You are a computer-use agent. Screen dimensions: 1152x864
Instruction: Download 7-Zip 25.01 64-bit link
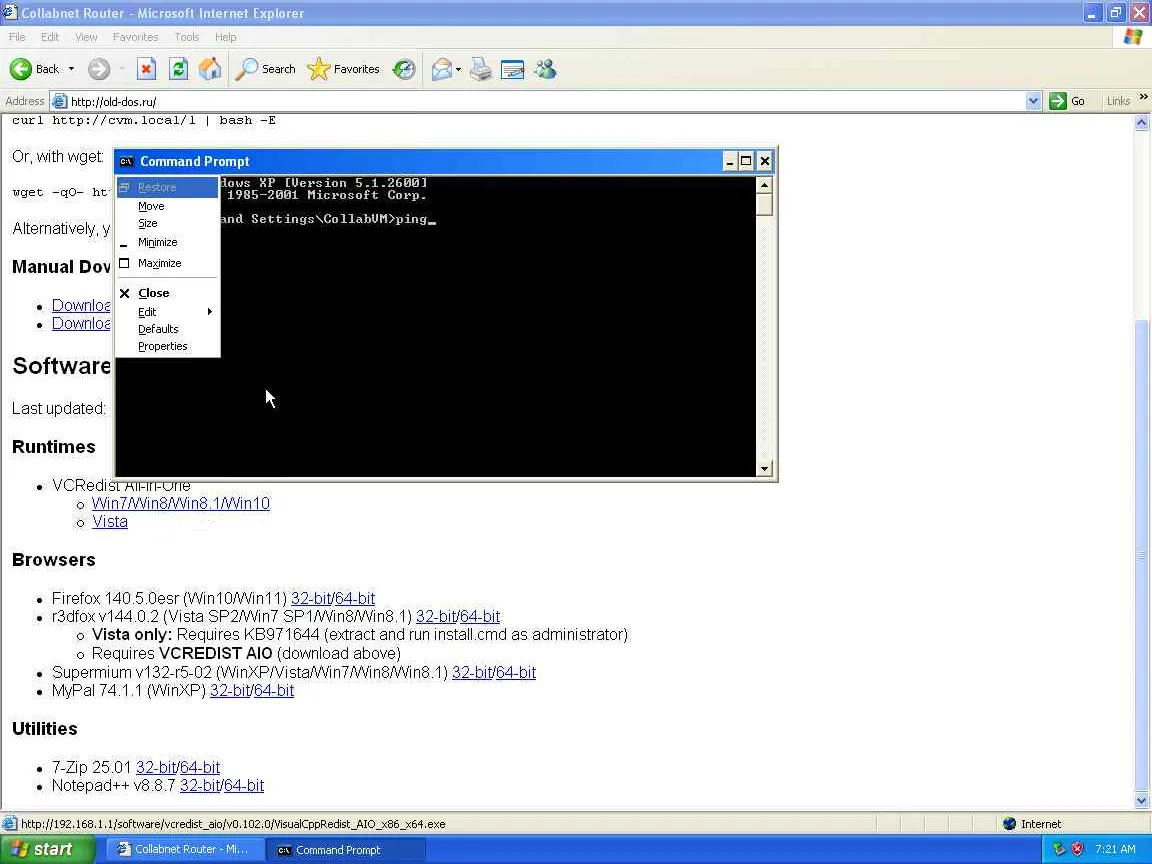click(200, 768)
